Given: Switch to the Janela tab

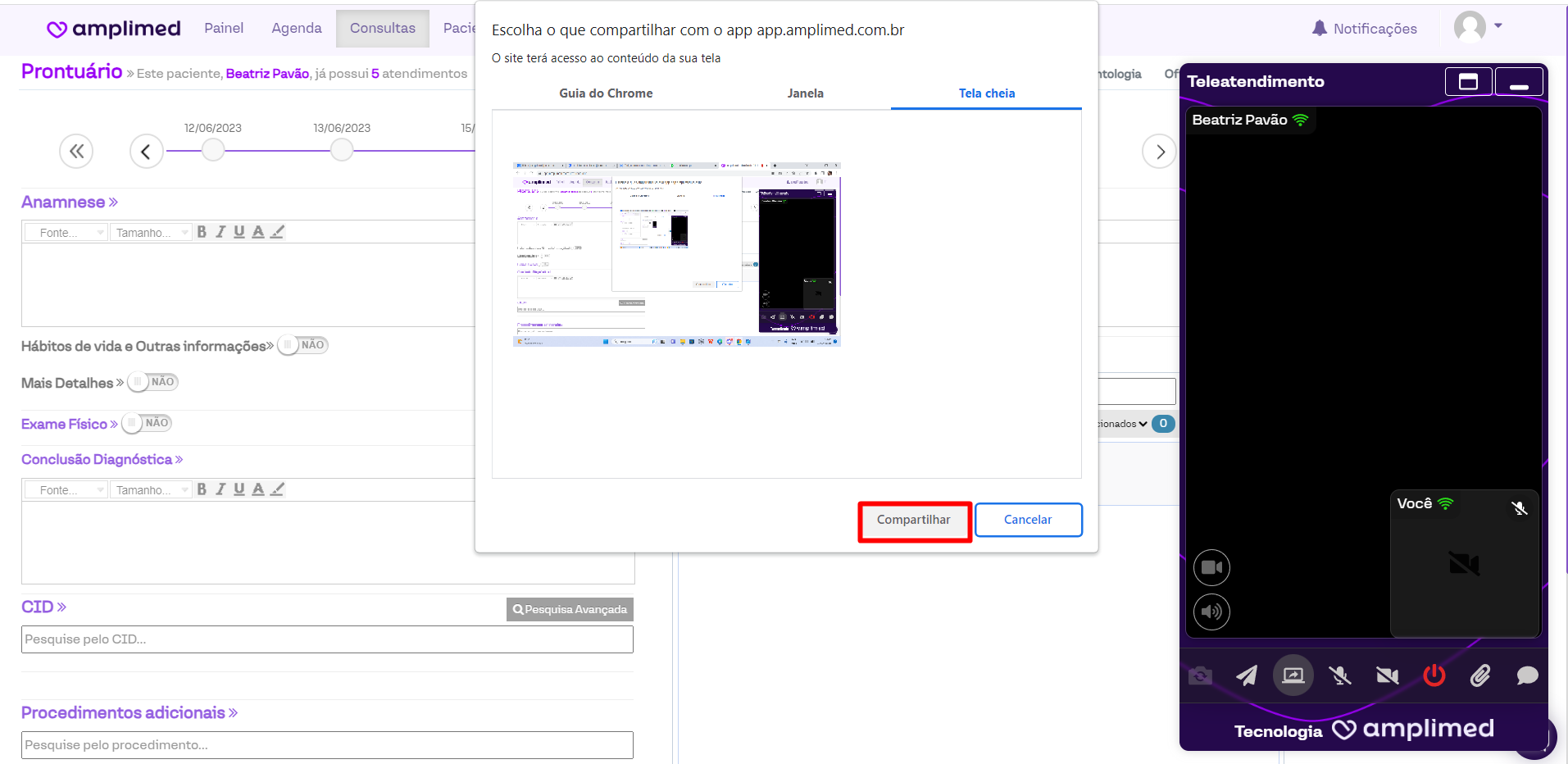Looking at the screenshot, I should (805, 93).
